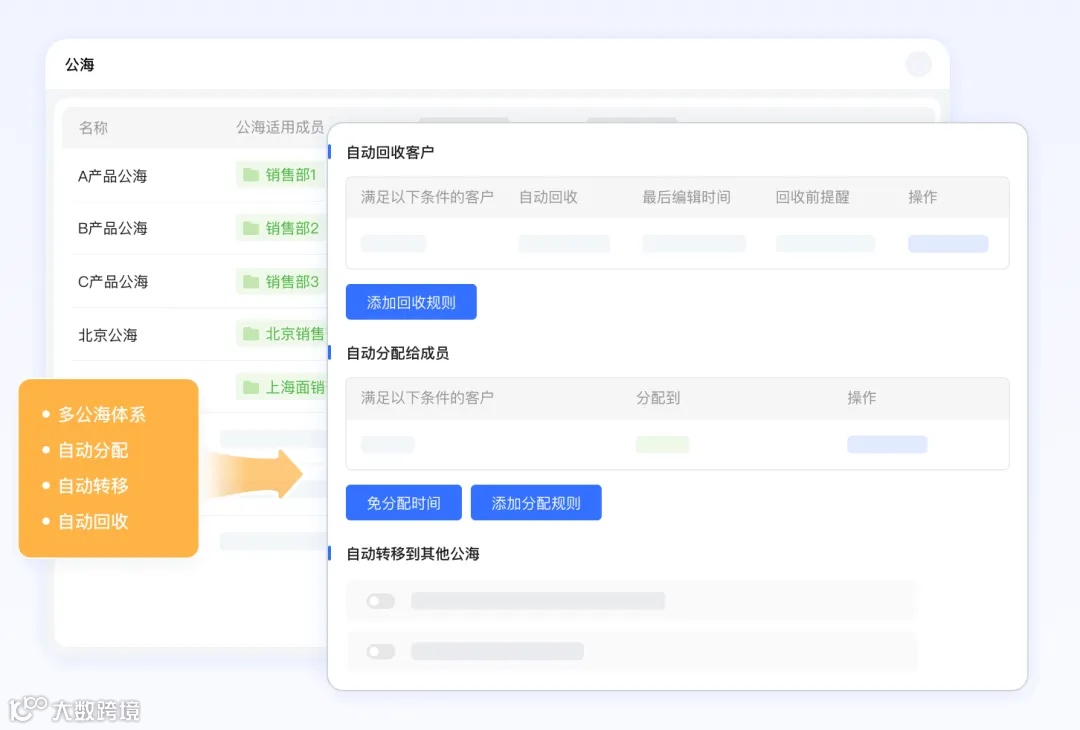Click the 名称 column header

93,128
